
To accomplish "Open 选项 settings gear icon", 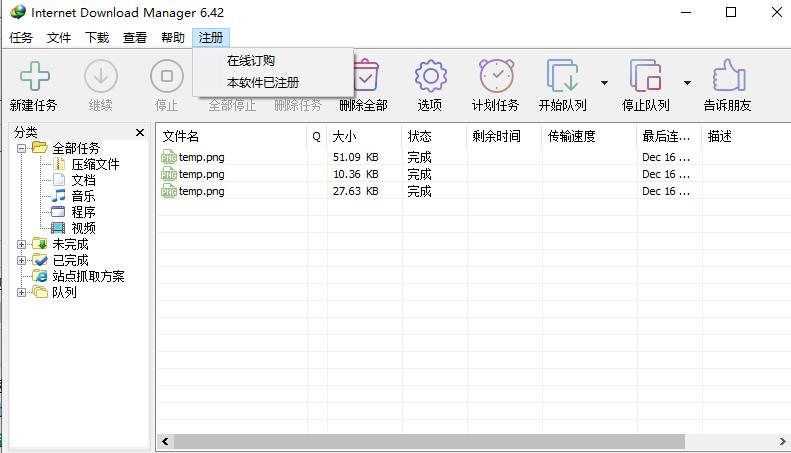I will coord(430,77).
